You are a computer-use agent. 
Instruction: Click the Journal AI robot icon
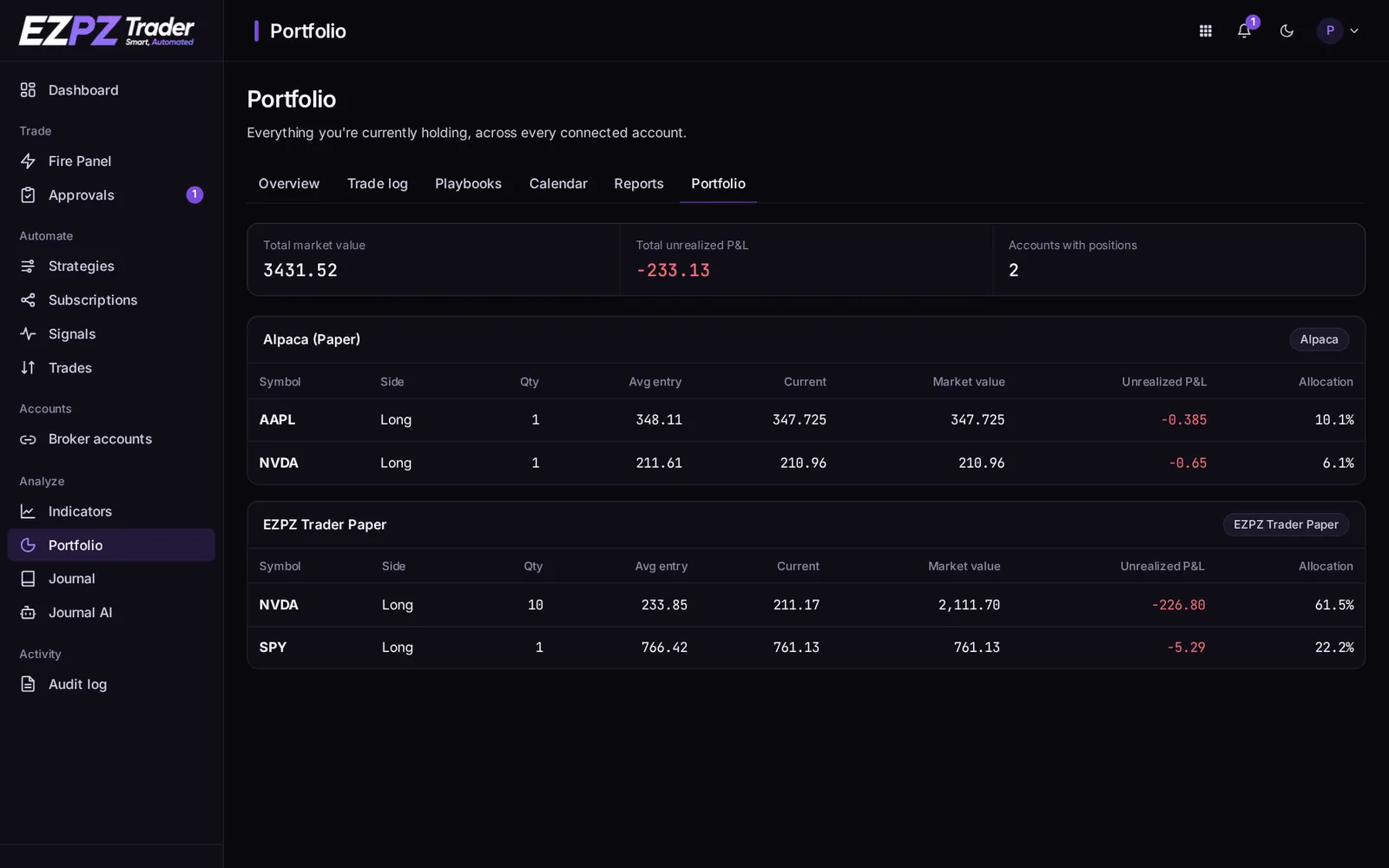click(x=28, y=613)
